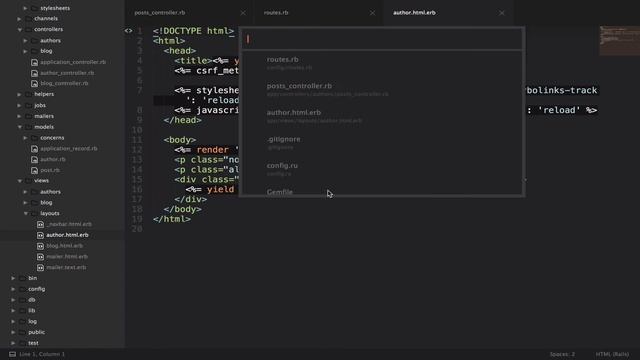The width and height of the screenshot is (640, 360).
Task: Click the _navbar.html.erb file icon
Action: coord(40,224)
